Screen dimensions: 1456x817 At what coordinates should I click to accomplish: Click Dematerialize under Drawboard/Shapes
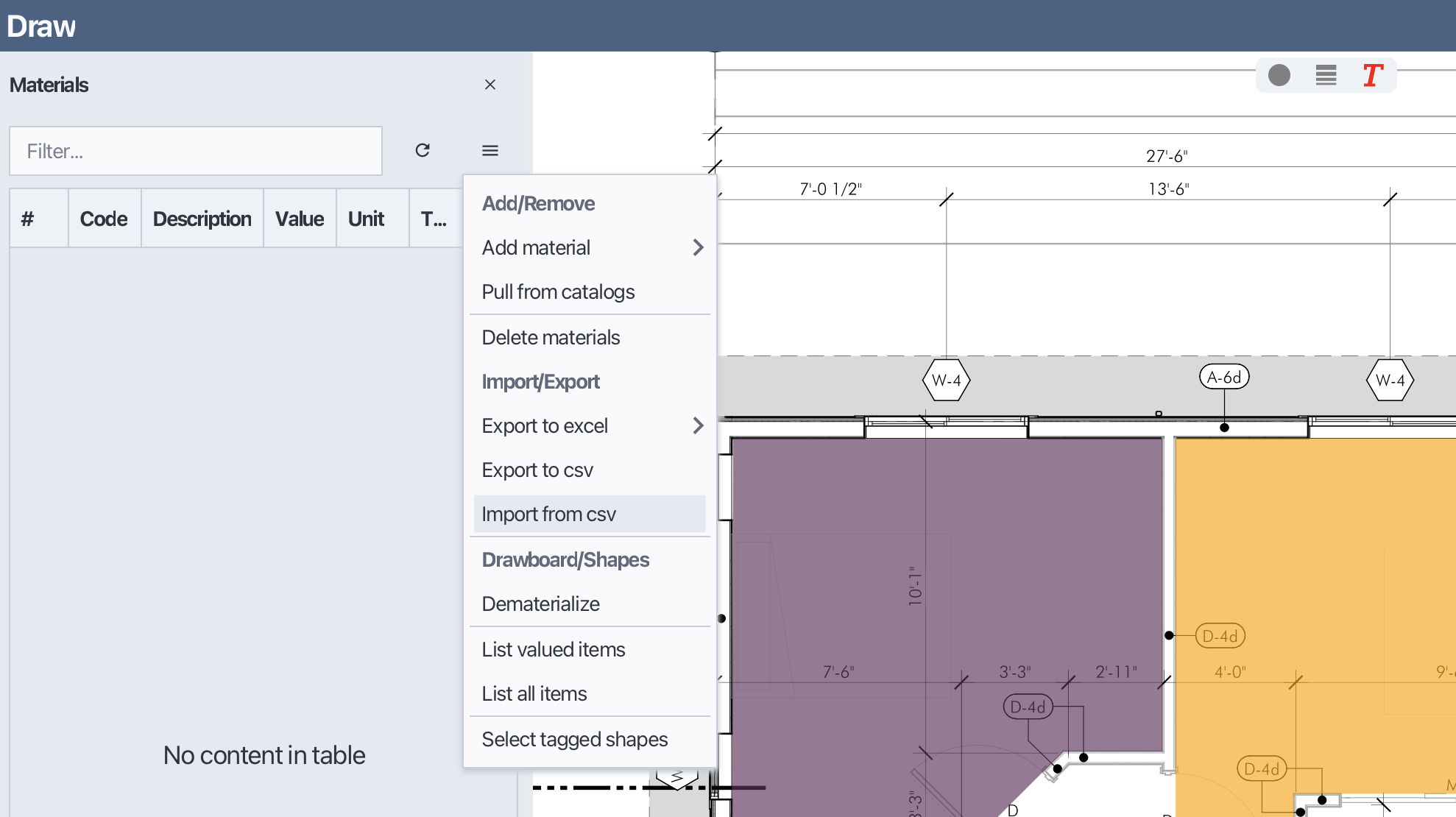540,604
